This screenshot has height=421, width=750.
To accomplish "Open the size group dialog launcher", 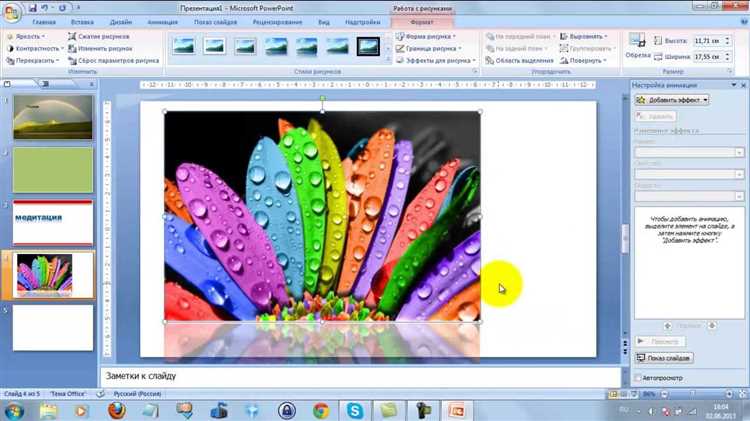I will pyautogui.click(x=730, y=71).
